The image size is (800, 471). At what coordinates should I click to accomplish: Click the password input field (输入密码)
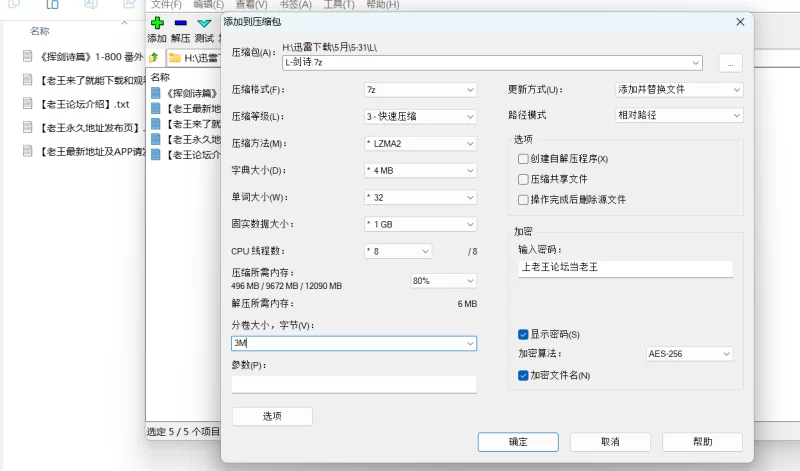pyautogui.click(x=625, y=268)
